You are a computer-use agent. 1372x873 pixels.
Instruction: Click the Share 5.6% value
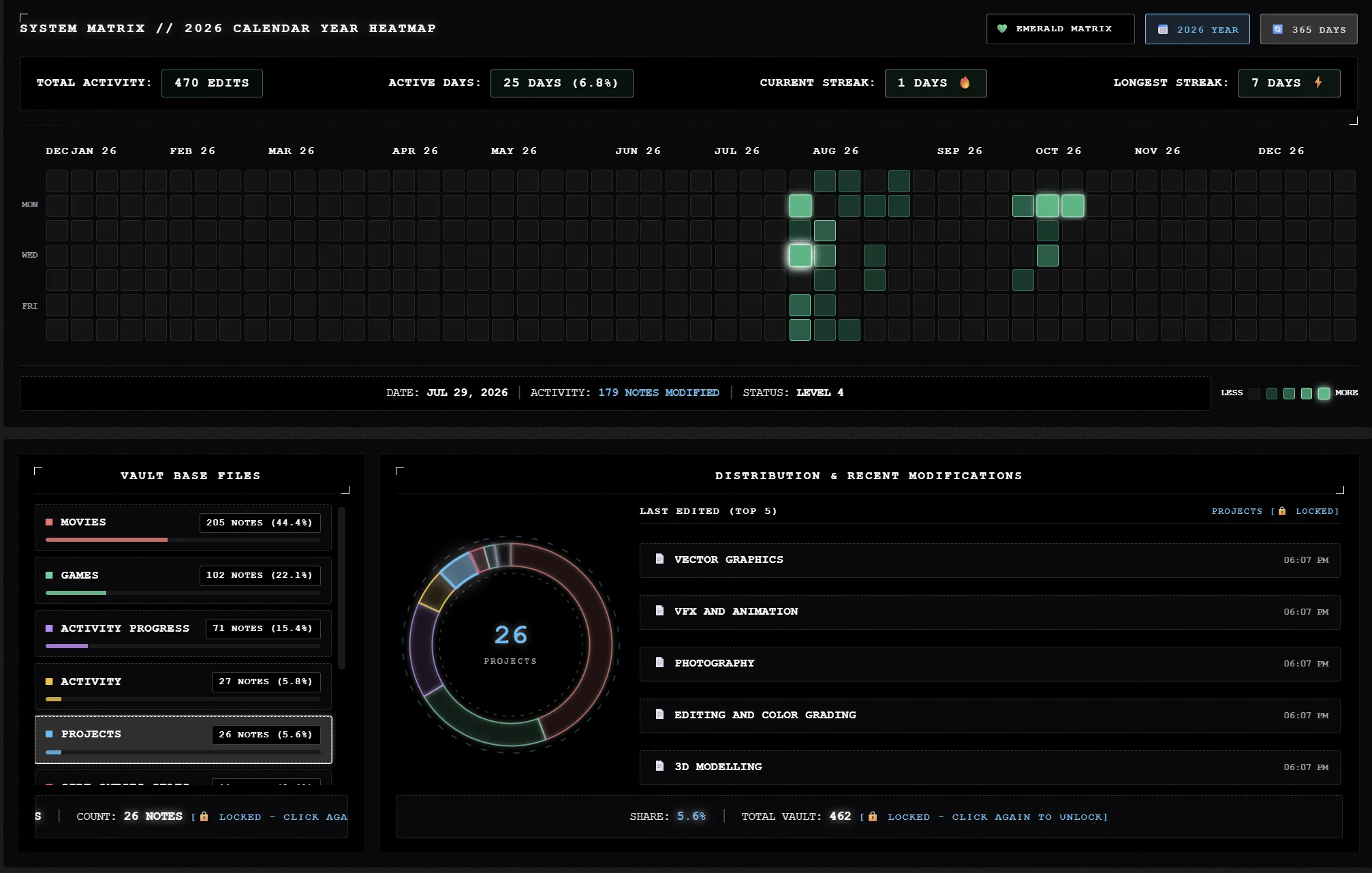tap(691, 816)
